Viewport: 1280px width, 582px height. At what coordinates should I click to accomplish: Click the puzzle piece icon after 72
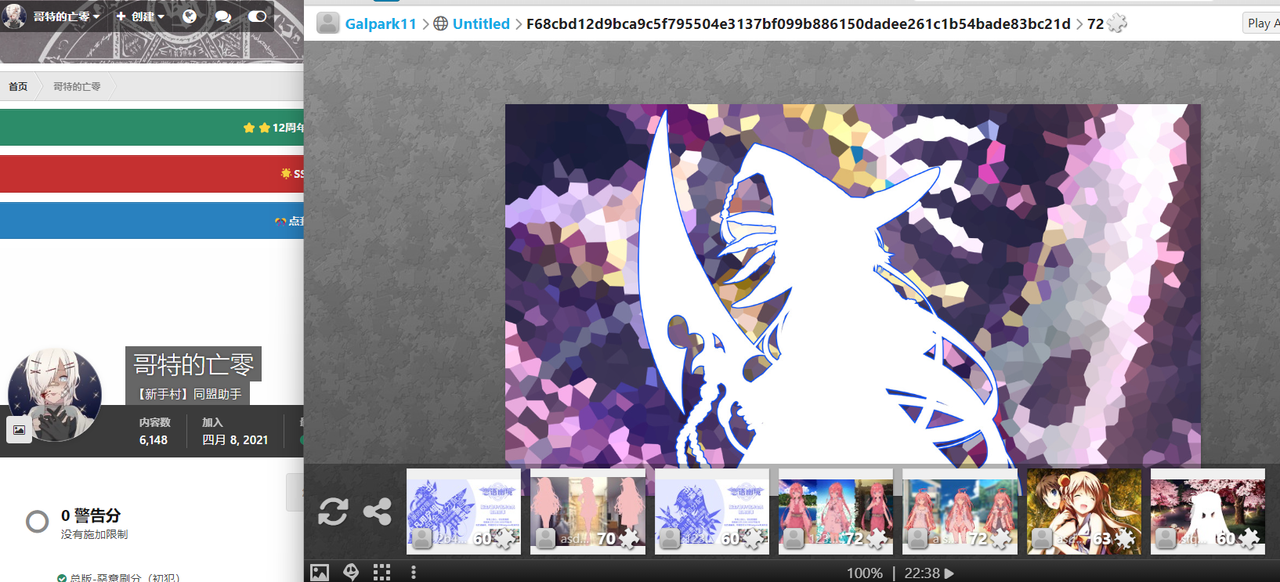point(1117,24)
